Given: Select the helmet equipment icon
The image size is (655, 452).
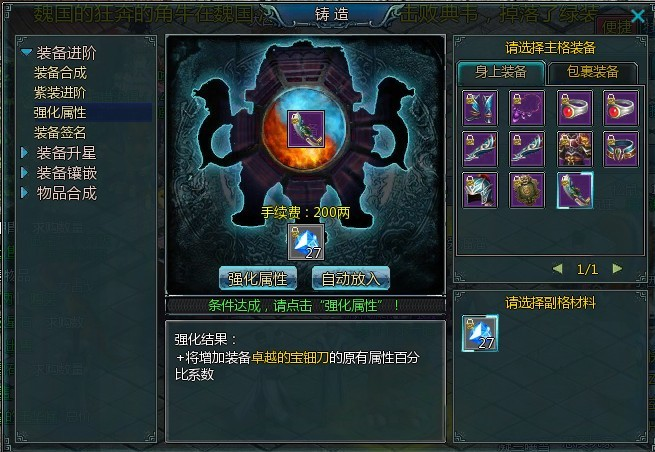Looking at the screenshot, I should [x=480, y=190].
